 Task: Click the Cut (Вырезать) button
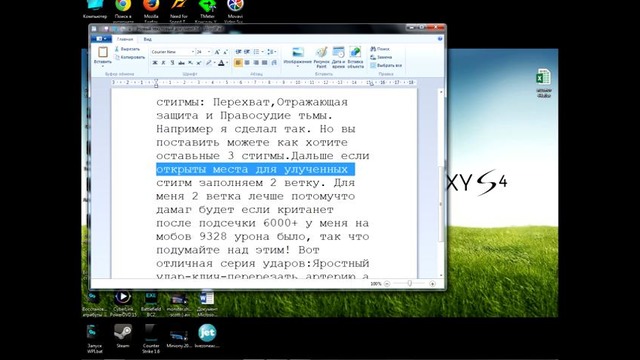tap(128, 49)
